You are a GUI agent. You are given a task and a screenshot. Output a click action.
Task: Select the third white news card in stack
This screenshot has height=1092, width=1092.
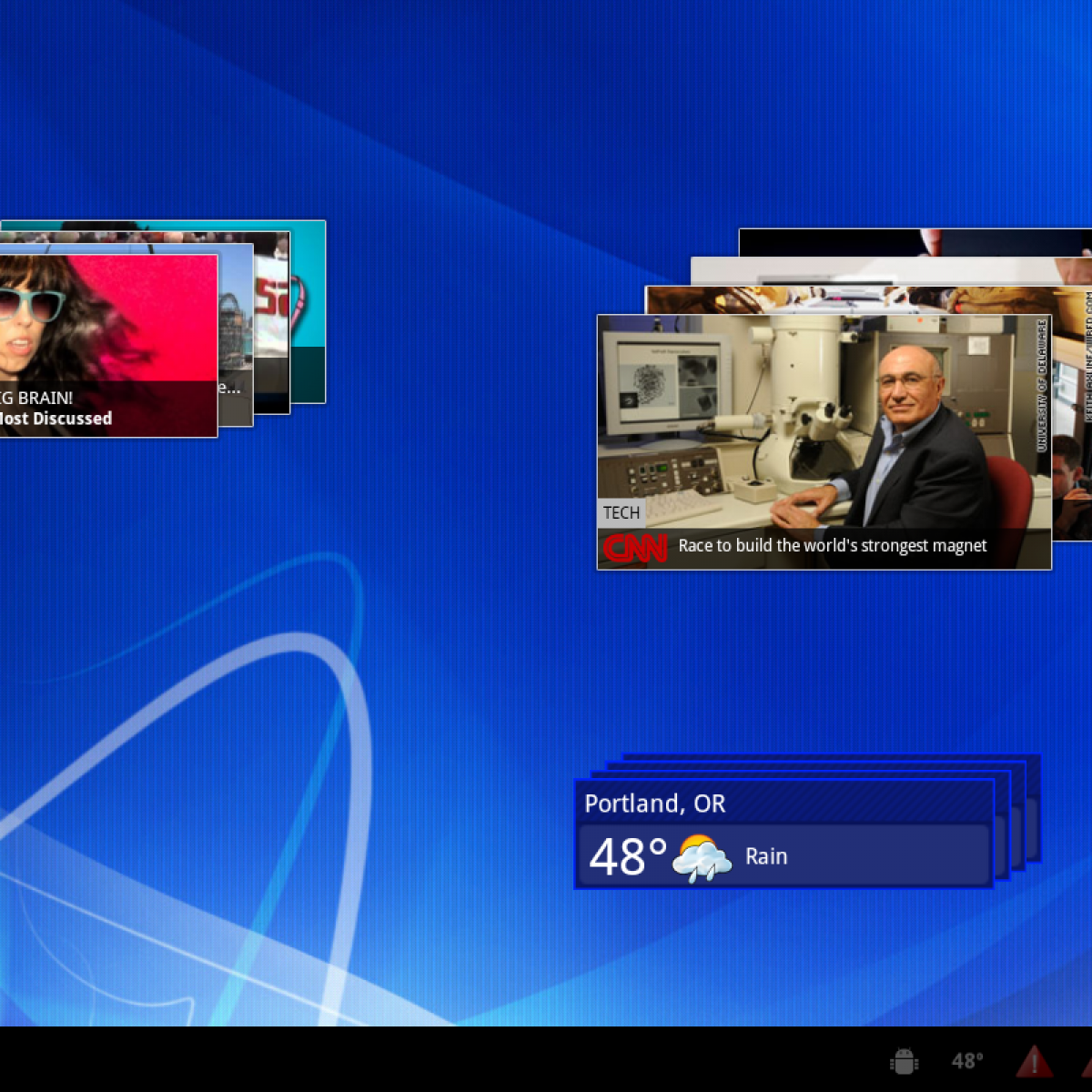coord(874,271)
